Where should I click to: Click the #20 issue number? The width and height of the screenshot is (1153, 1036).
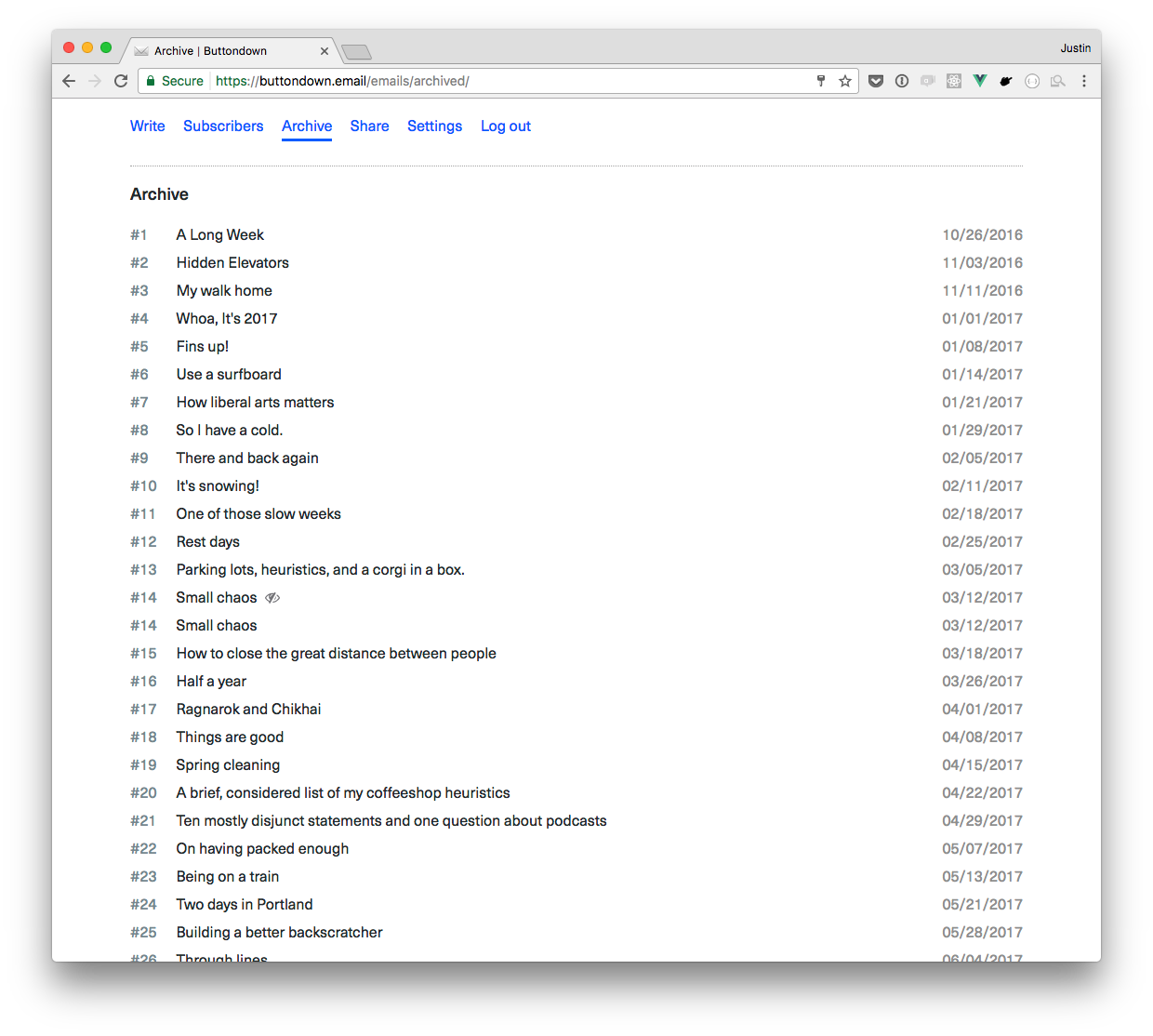[x=143, y=792]
